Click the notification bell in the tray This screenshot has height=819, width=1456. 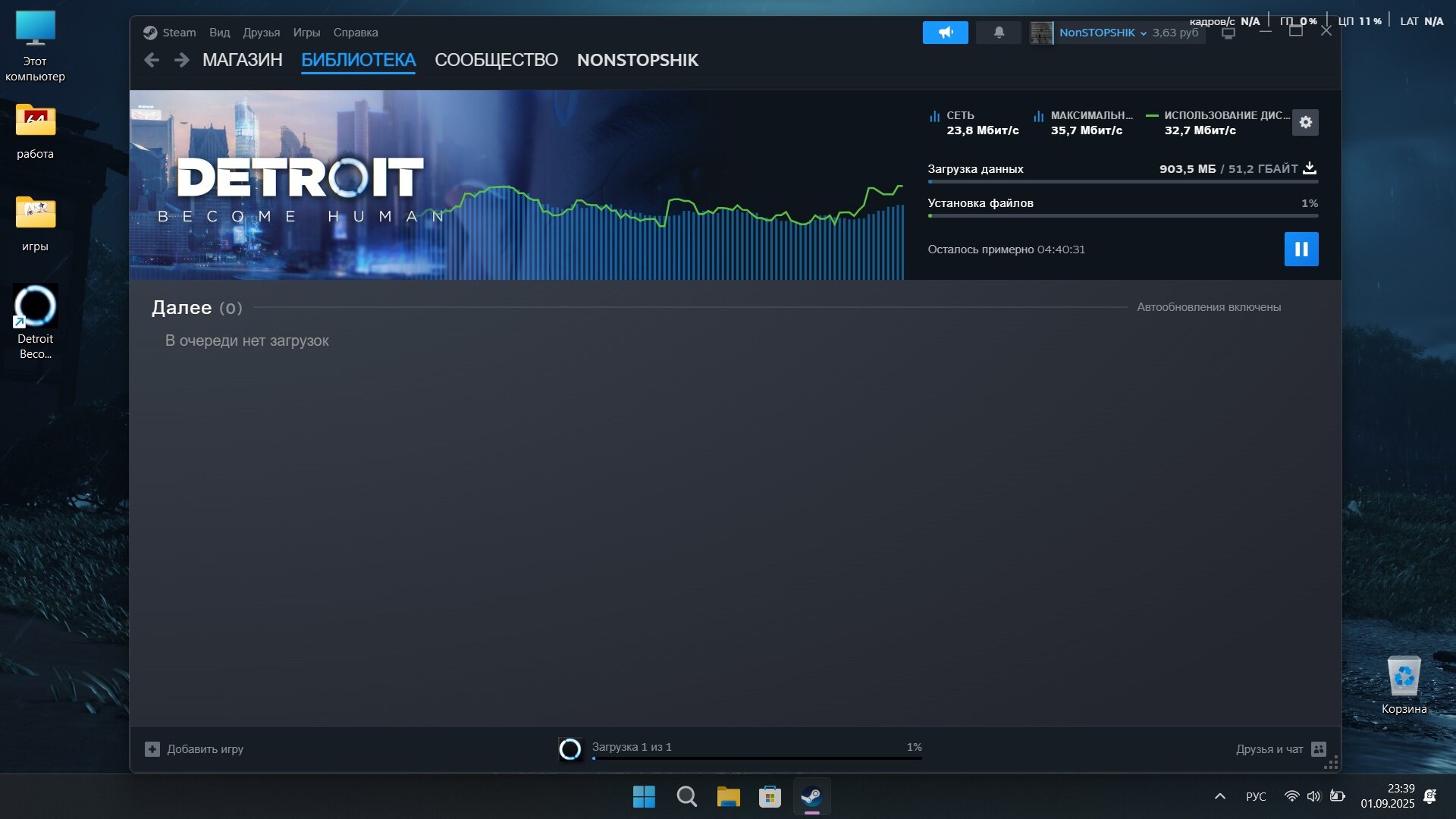tap(1430, 796)
